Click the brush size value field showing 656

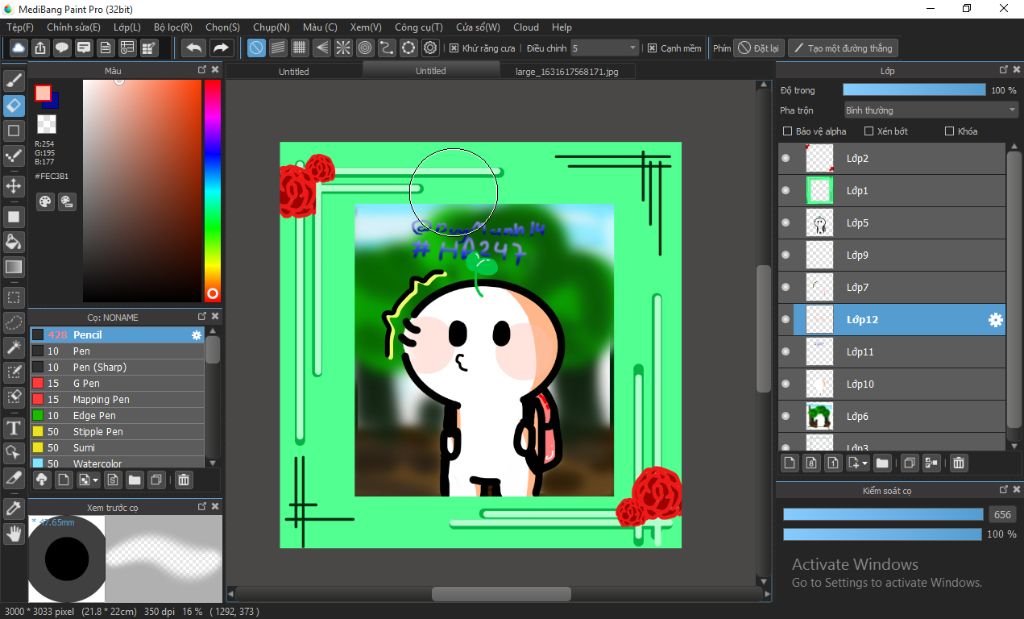point(1002,515)
